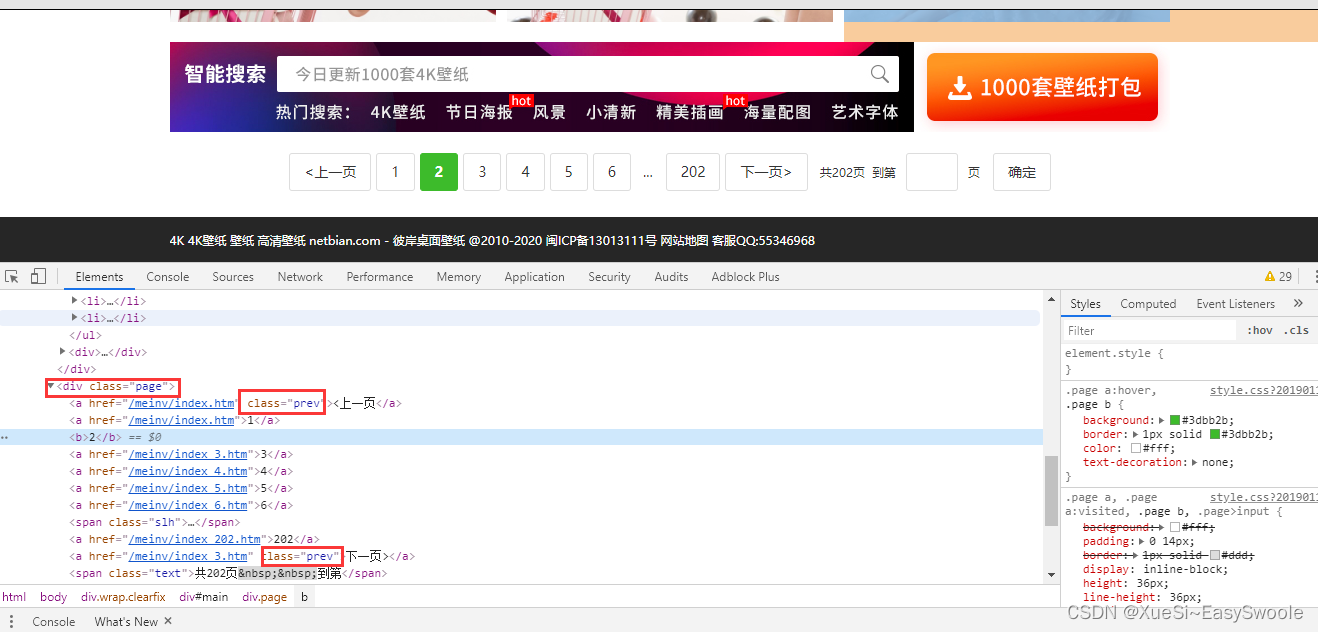Screen dimensions: 1318x632
Task: Click pagination button for page 5
Action: [x=568, y=171]
